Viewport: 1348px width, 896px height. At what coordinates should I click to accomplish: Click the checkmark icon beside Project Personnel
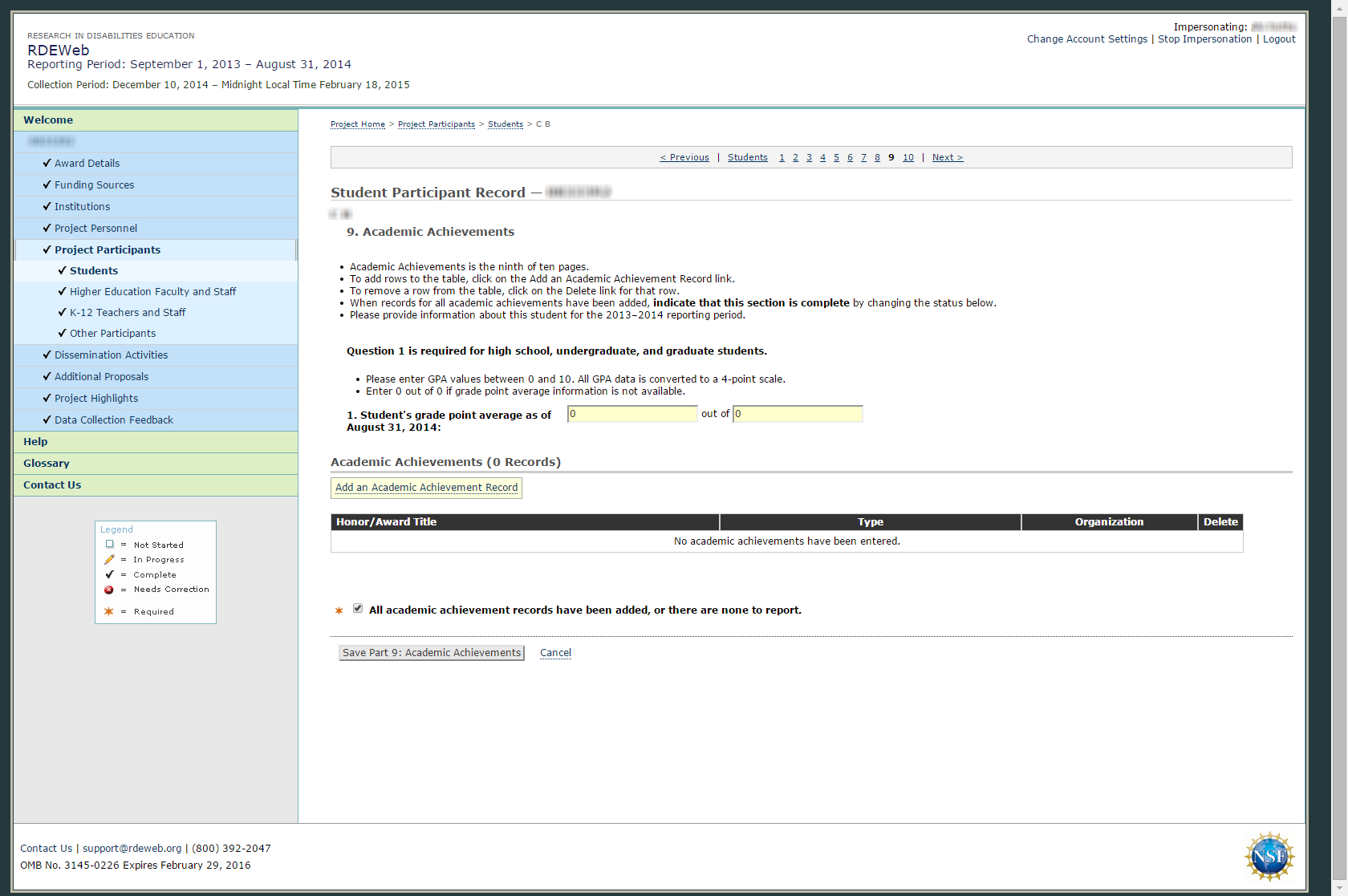[x=47, y=228]
